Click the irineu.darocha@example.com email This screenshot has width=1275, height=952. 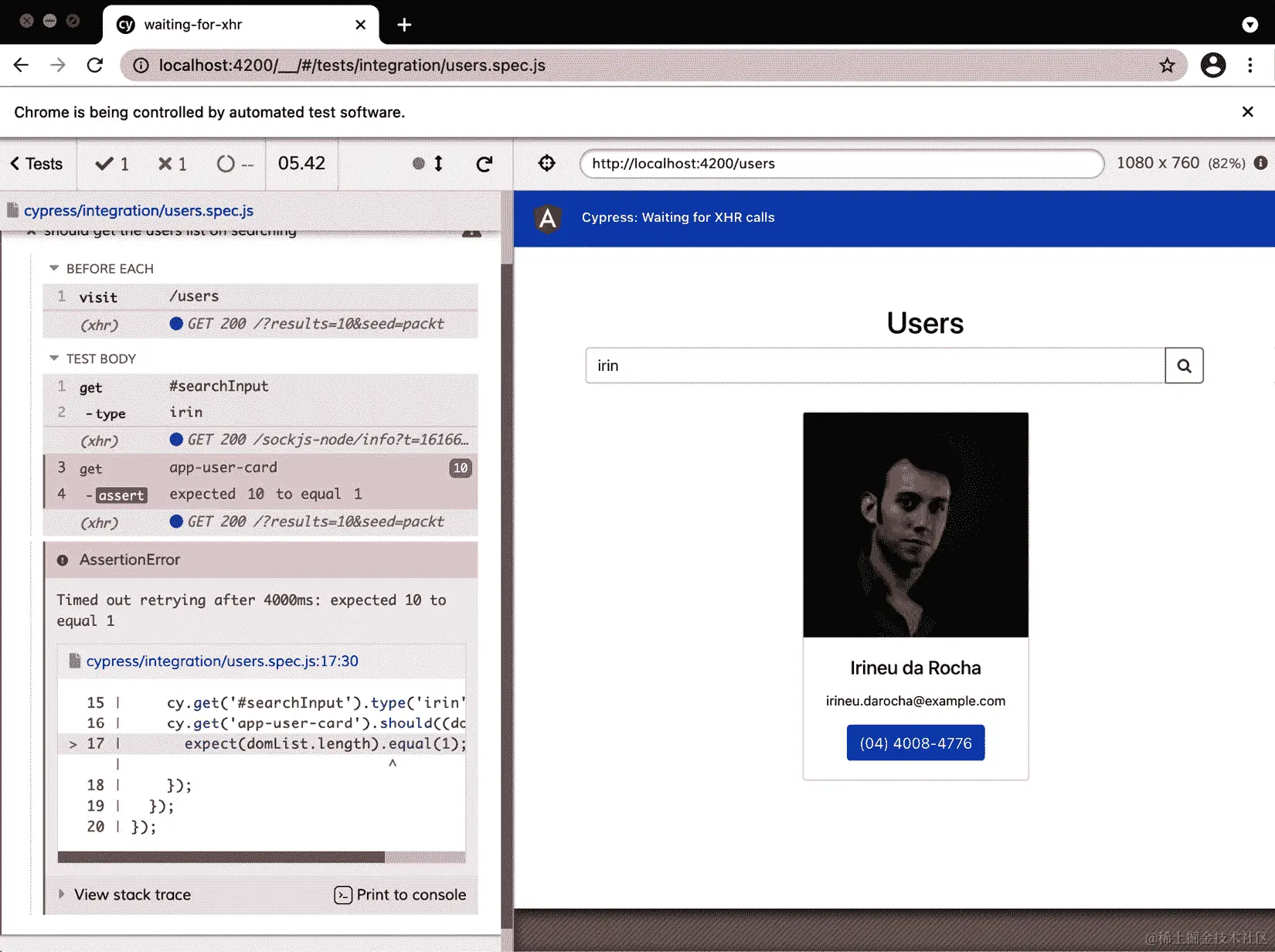point(916,702)
